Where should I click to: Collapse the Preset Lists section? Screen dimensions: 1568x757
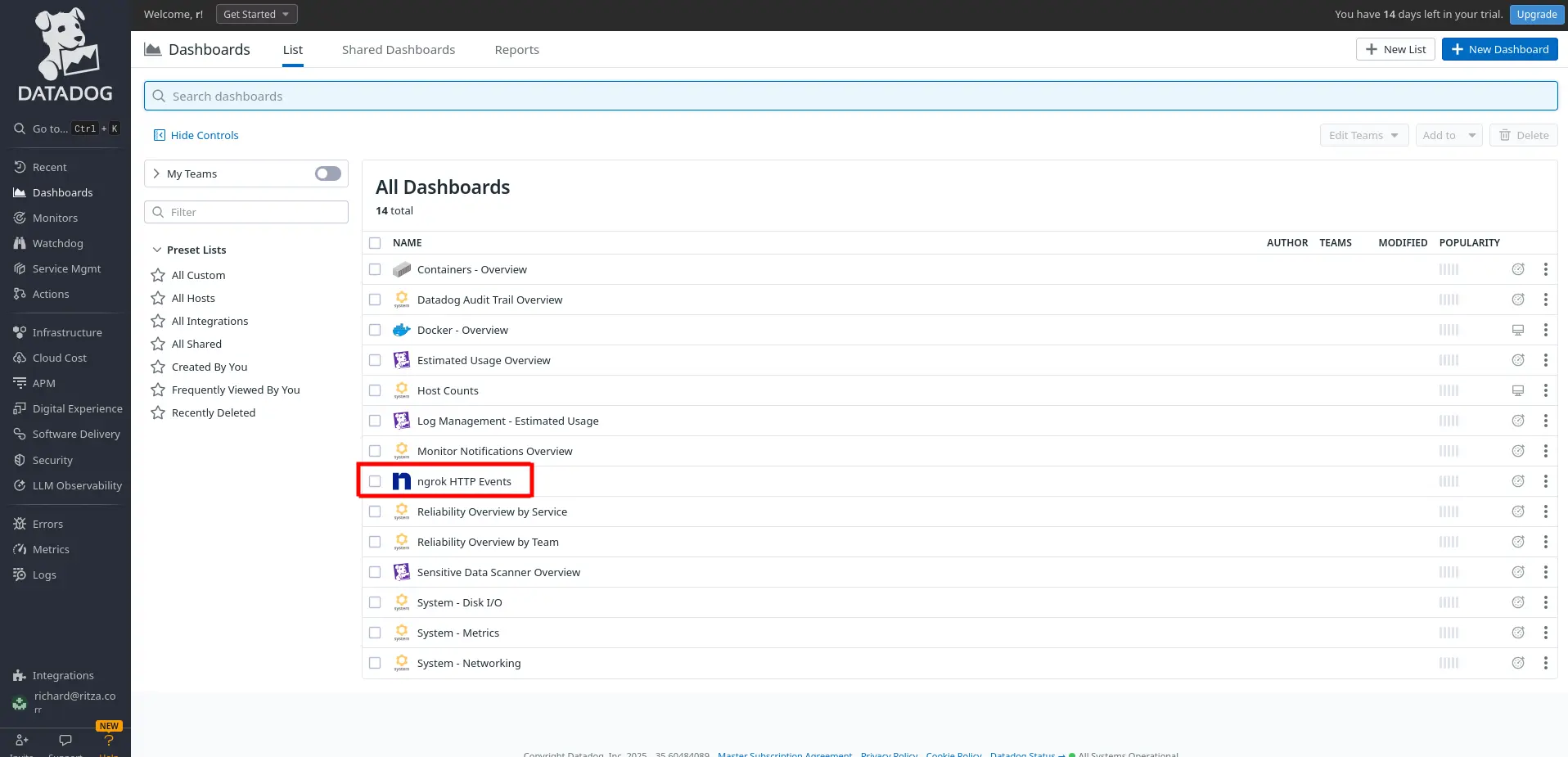(157, 250)
